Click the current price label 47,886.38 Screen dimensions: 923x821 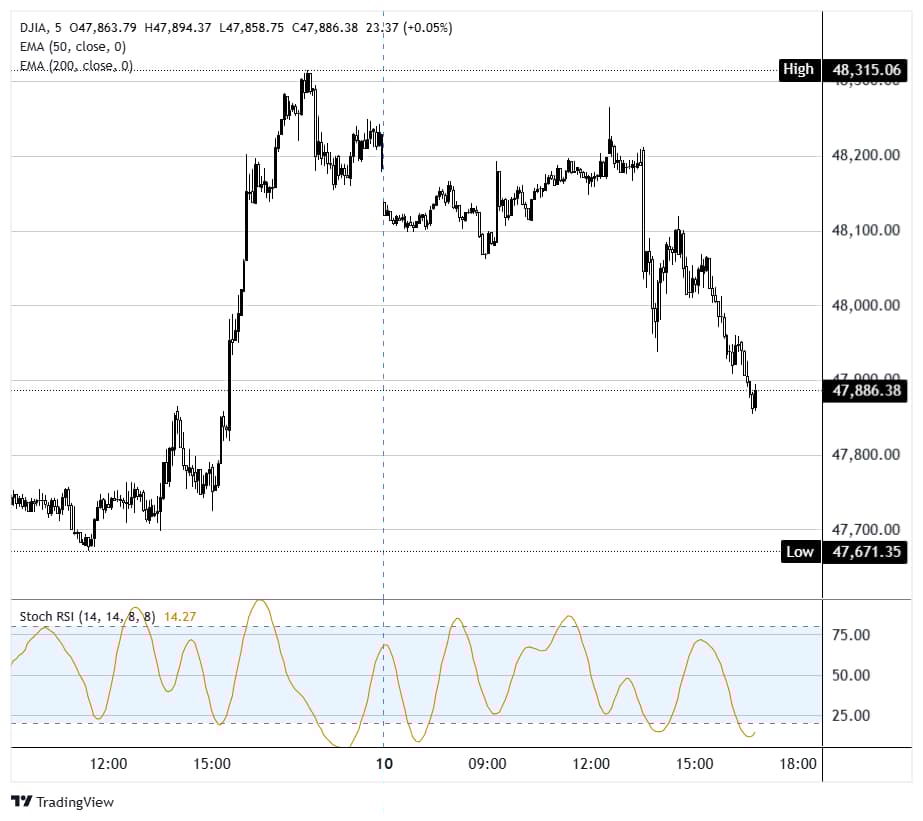[865, 391]
